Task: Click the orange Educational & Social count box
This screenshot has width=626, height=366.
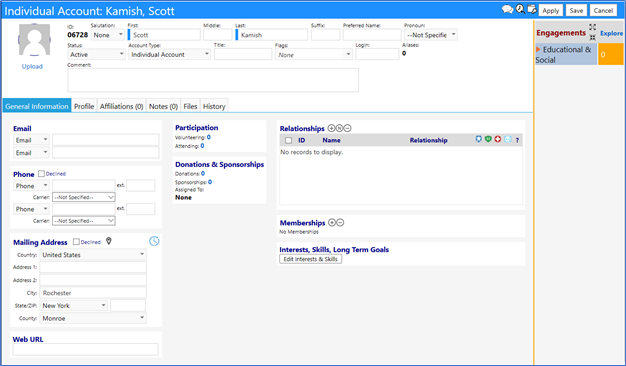Action: click(610, 55)
